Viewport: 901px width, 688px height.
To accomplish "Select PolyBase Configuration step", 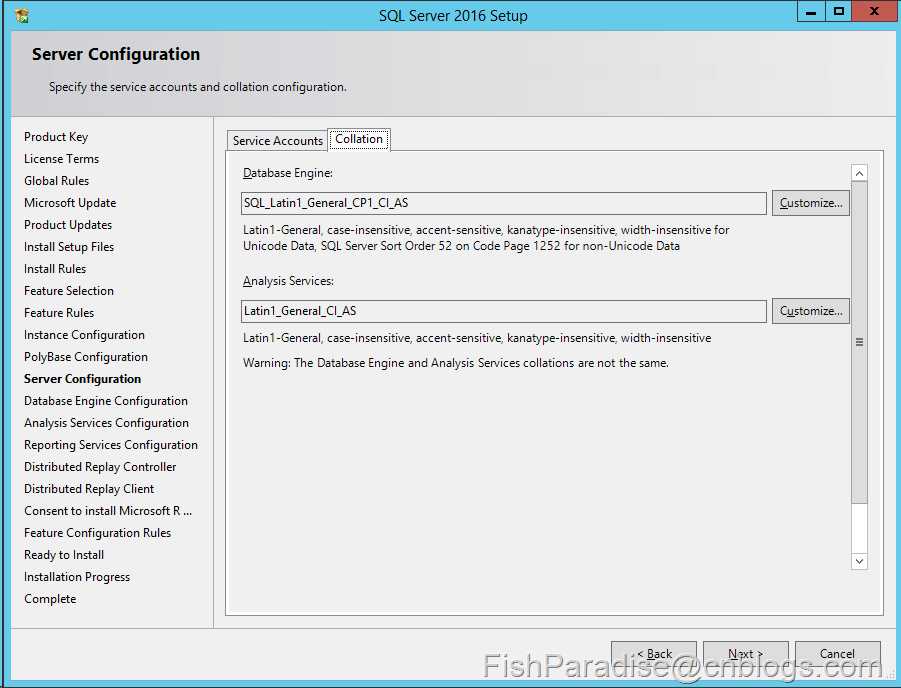I will coord(86,357).
